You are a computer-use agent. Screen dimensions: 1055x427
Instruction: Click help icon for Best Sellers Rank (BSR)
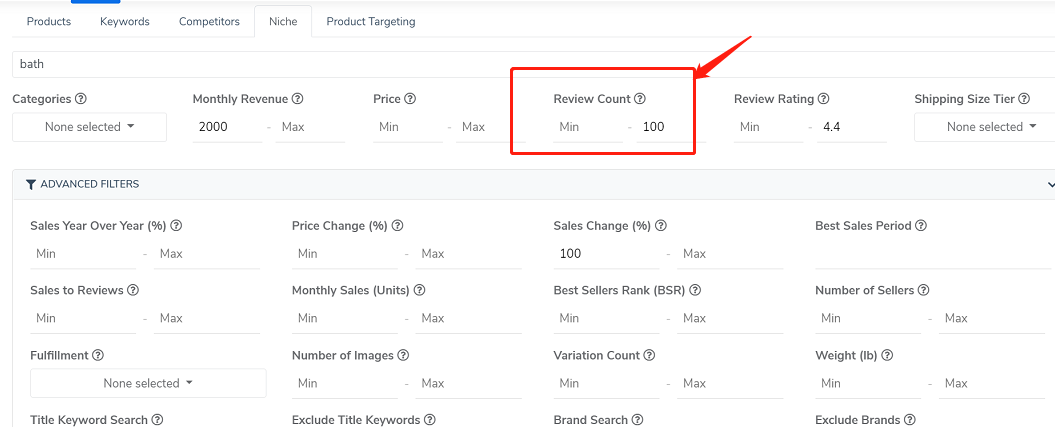[696, 290]
